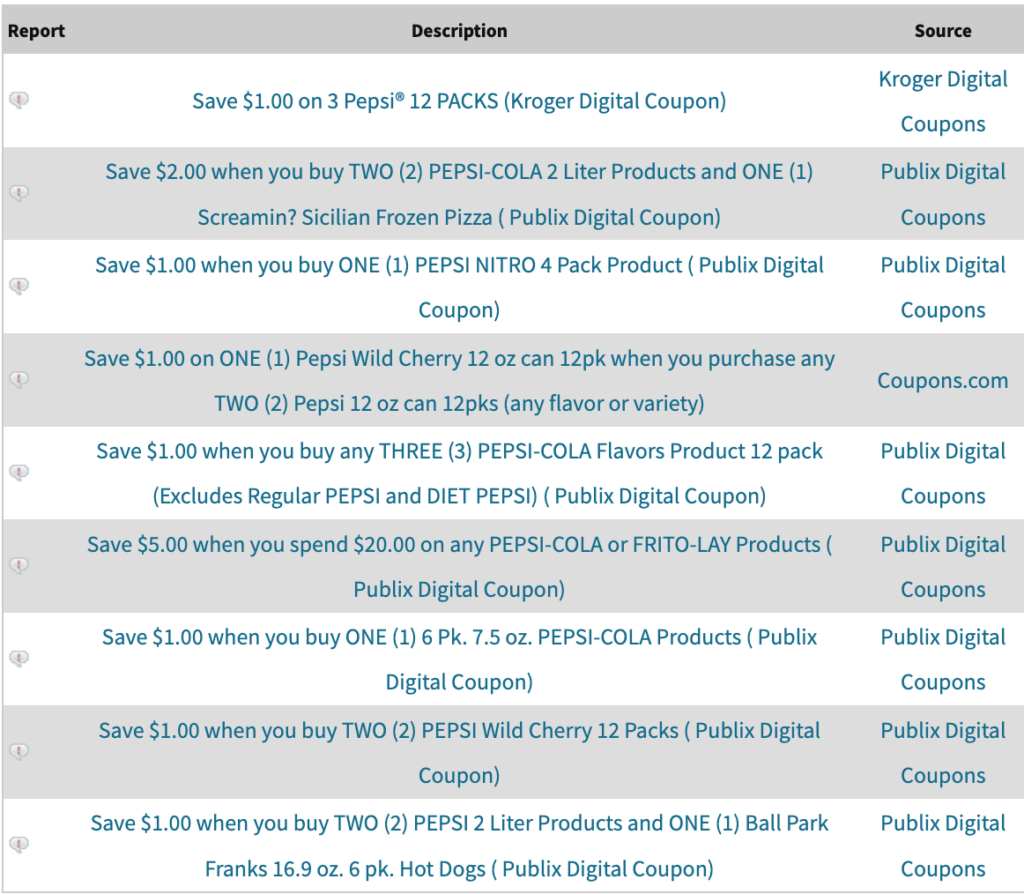This screenshot has height=894, width=1024.
Task: Click the Source column header
Action: (x=943, y=31)
